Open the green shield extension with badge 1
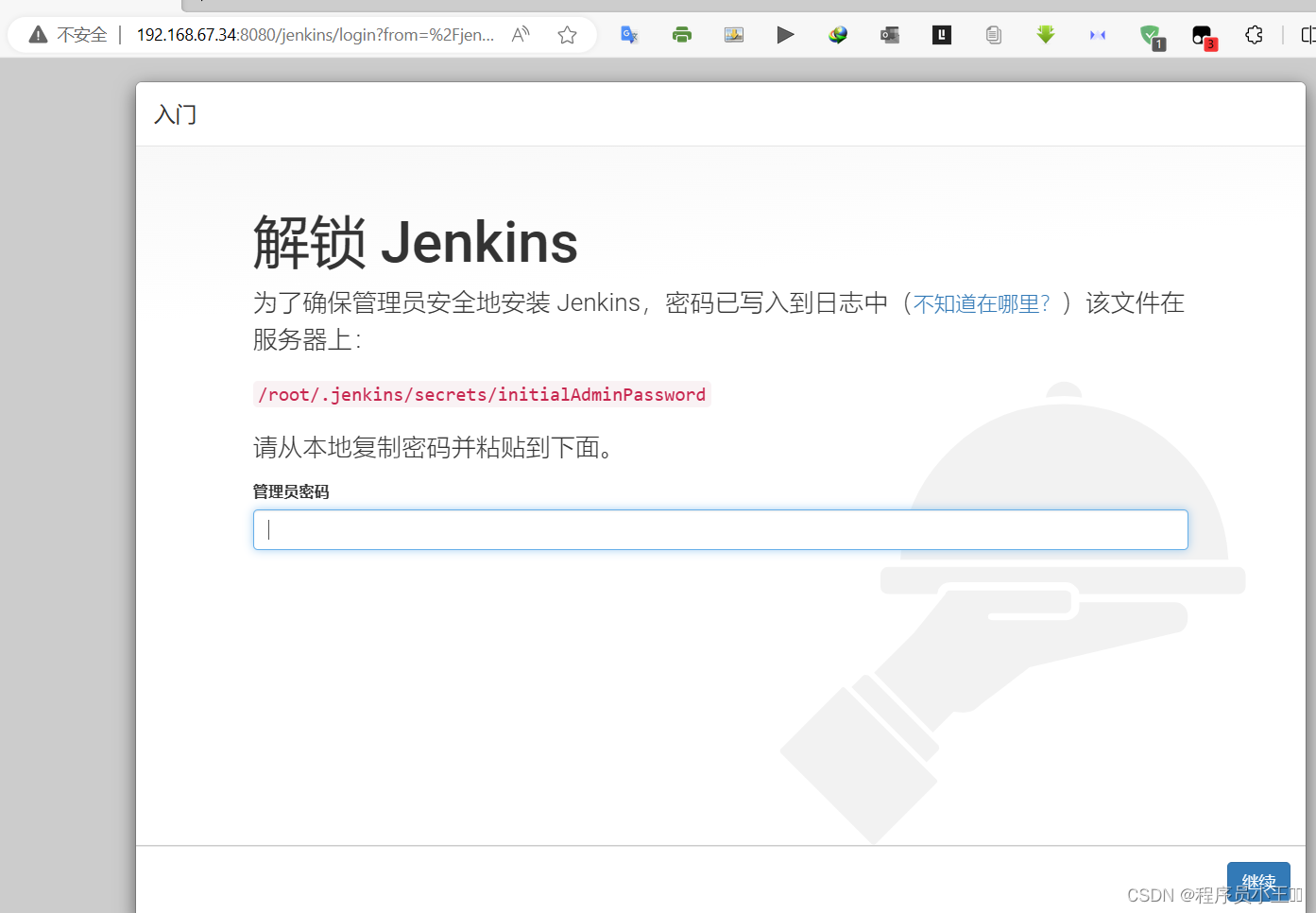 1152,37
